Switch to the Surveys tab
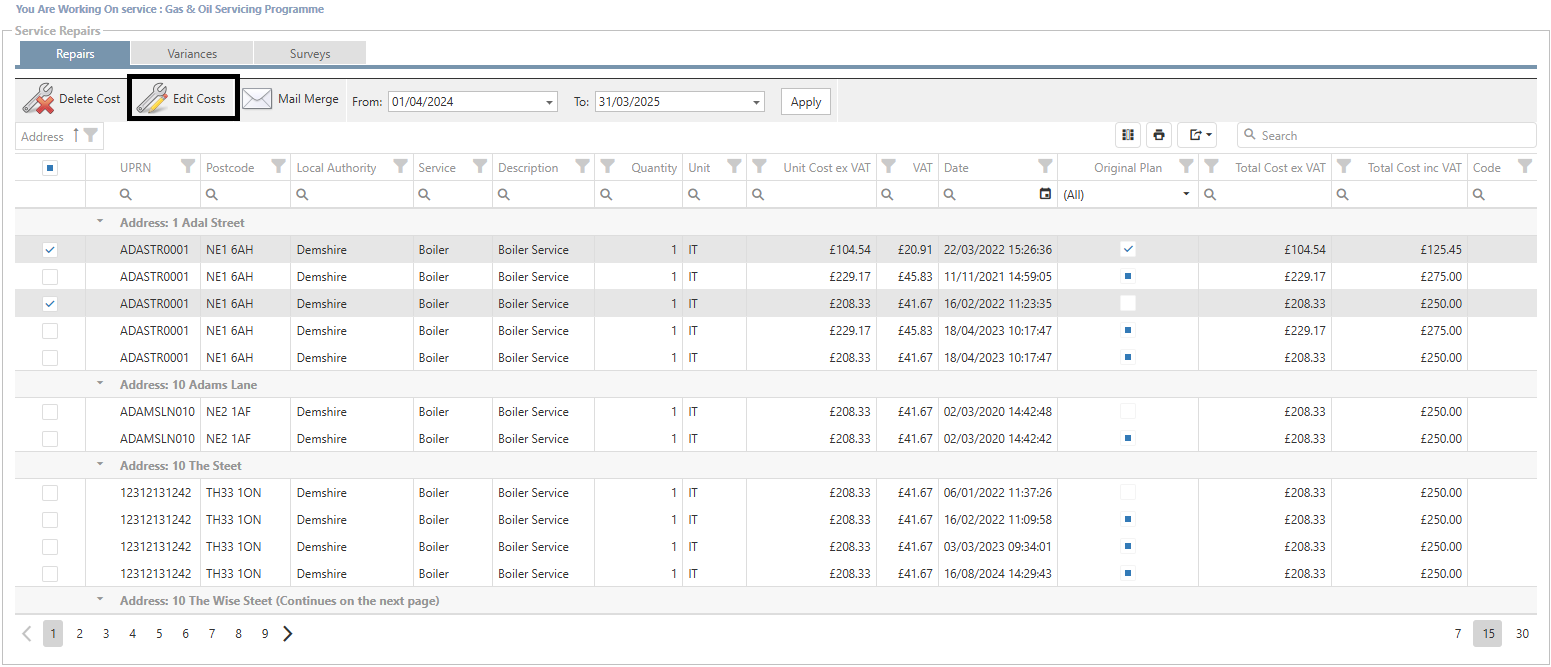 tap(310, 54)
